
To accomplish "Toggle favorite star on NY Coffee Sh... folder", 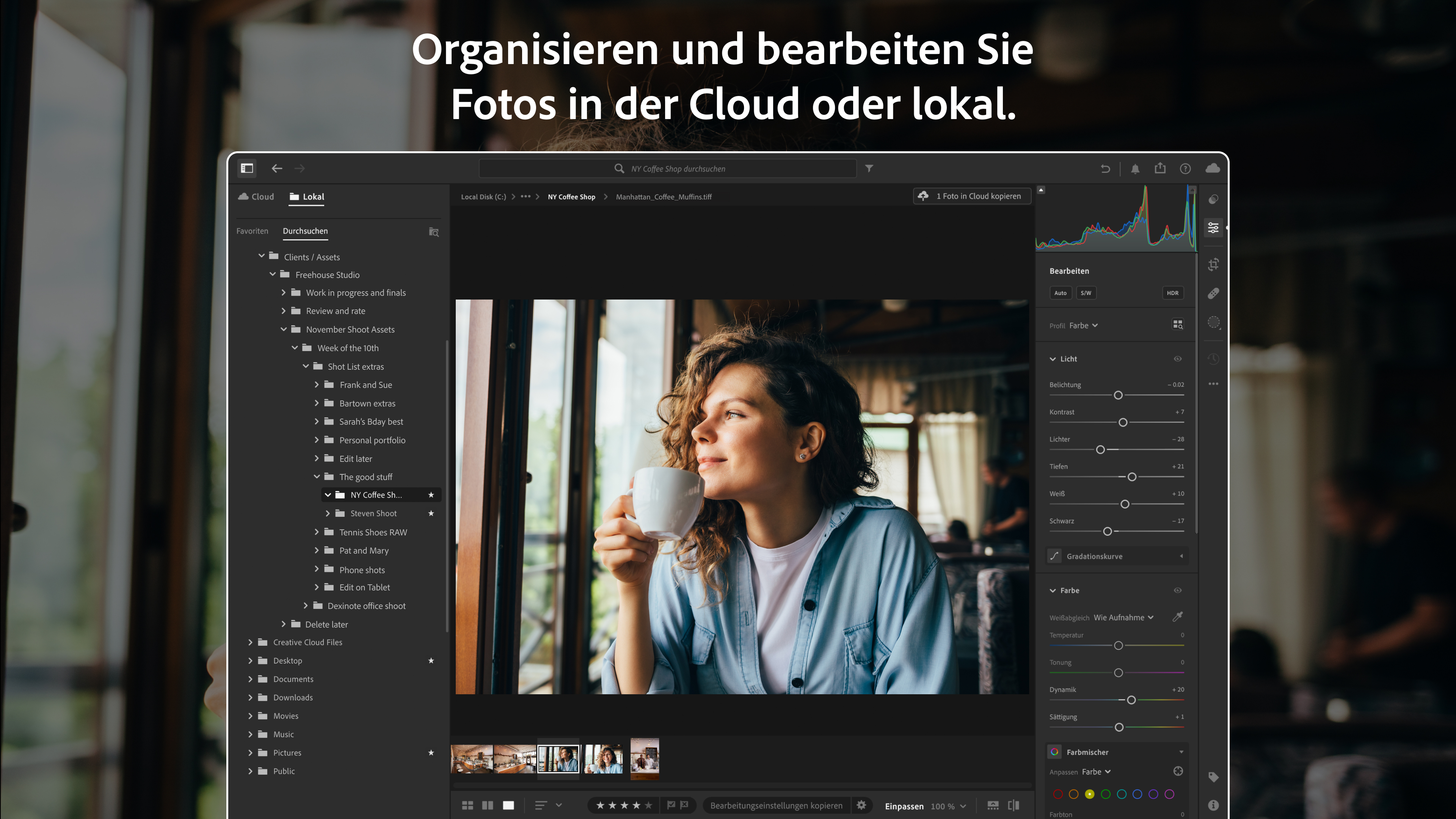I will tap(431, 495).
